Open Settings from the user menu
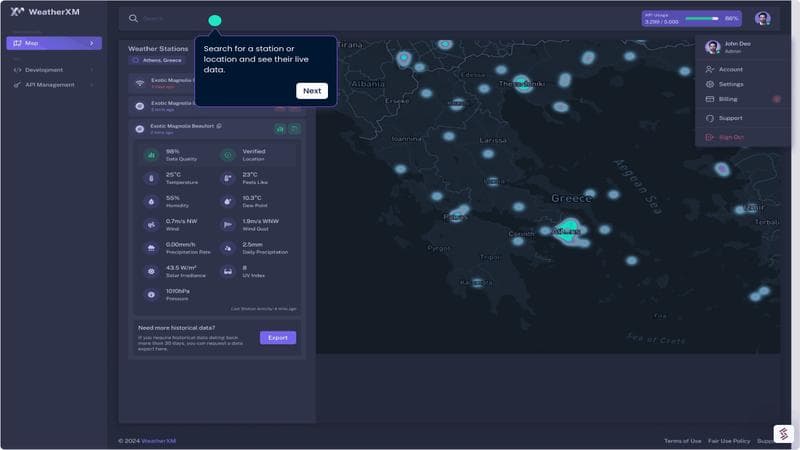The image size is (800, 450). click(x=730, y=84)
